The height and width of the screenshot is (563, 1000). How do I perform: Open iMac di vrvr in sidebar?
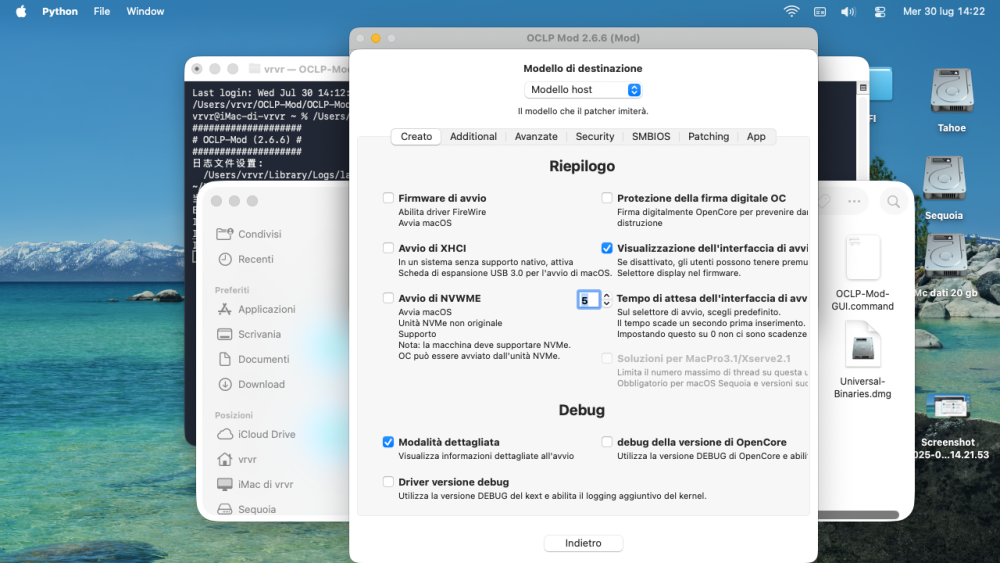tap(255, 484)
